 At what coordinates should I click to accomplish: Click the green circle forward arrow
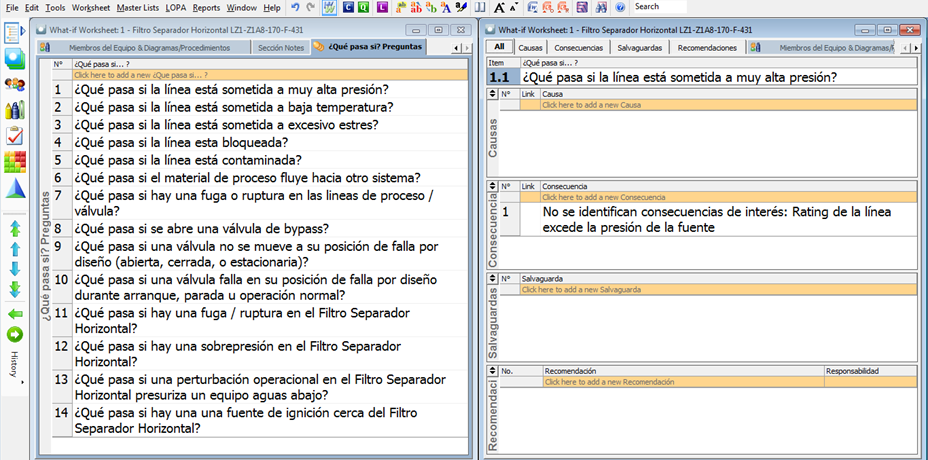15,334
